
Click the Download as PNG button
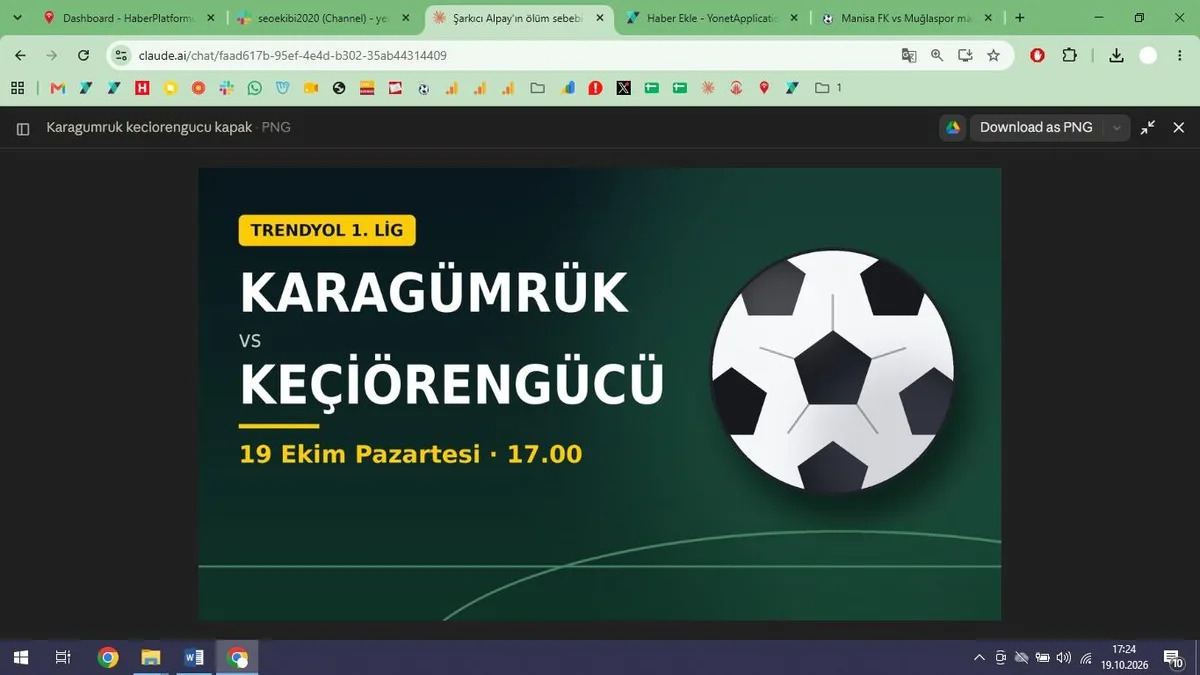(x=1036, y=127)
